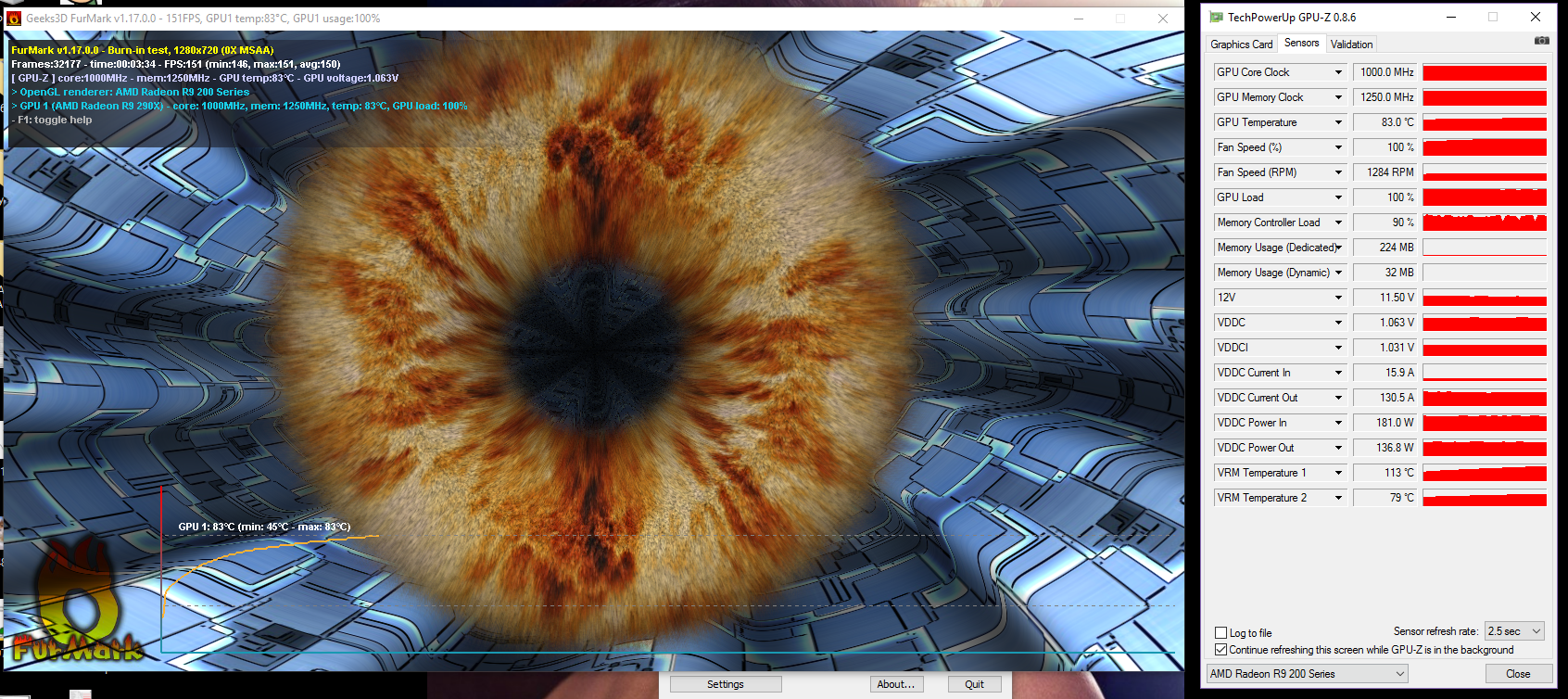
Task: Click the 1.031 V VDDCI reading
Action: click(x=1385, y=348)
